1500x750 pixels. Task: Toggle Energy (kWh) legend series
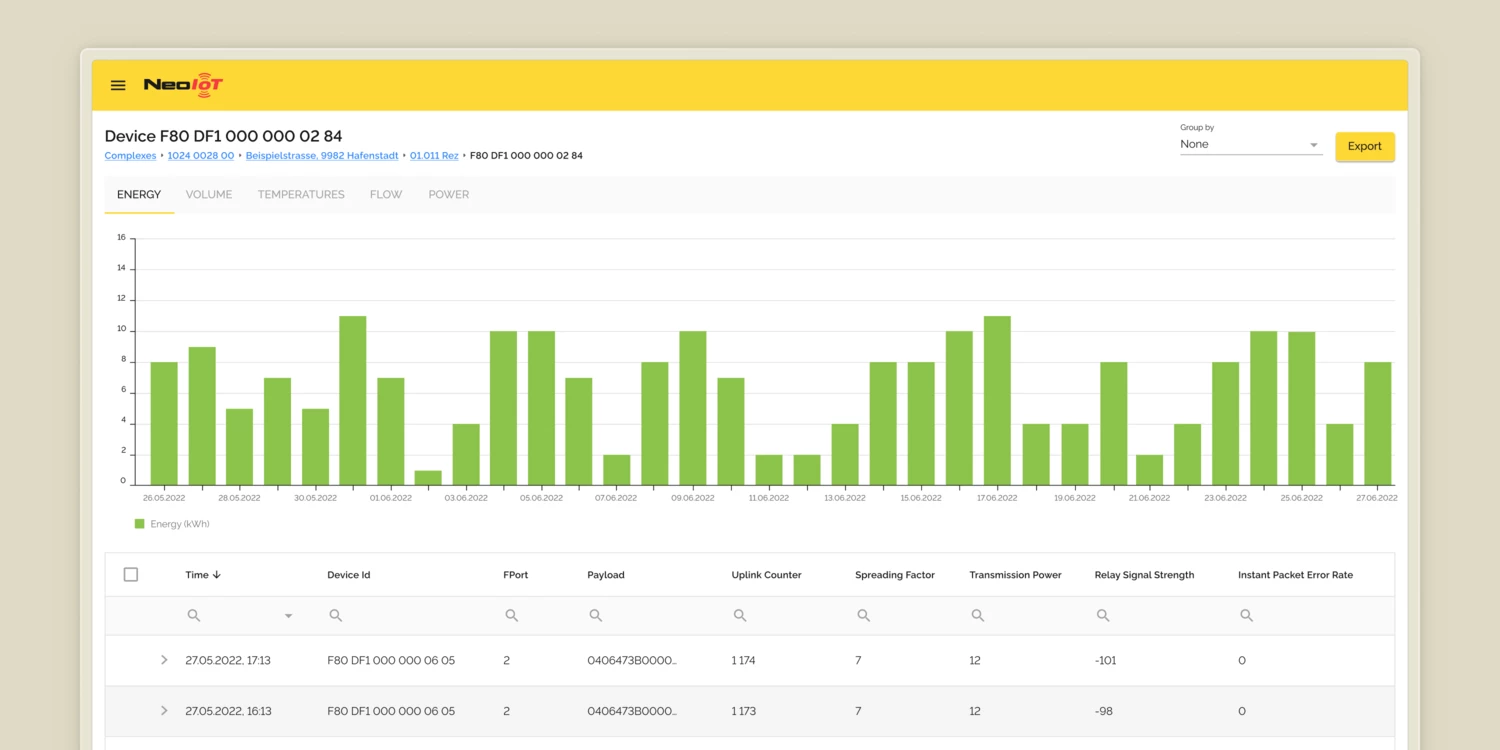[x=172, y=524]
